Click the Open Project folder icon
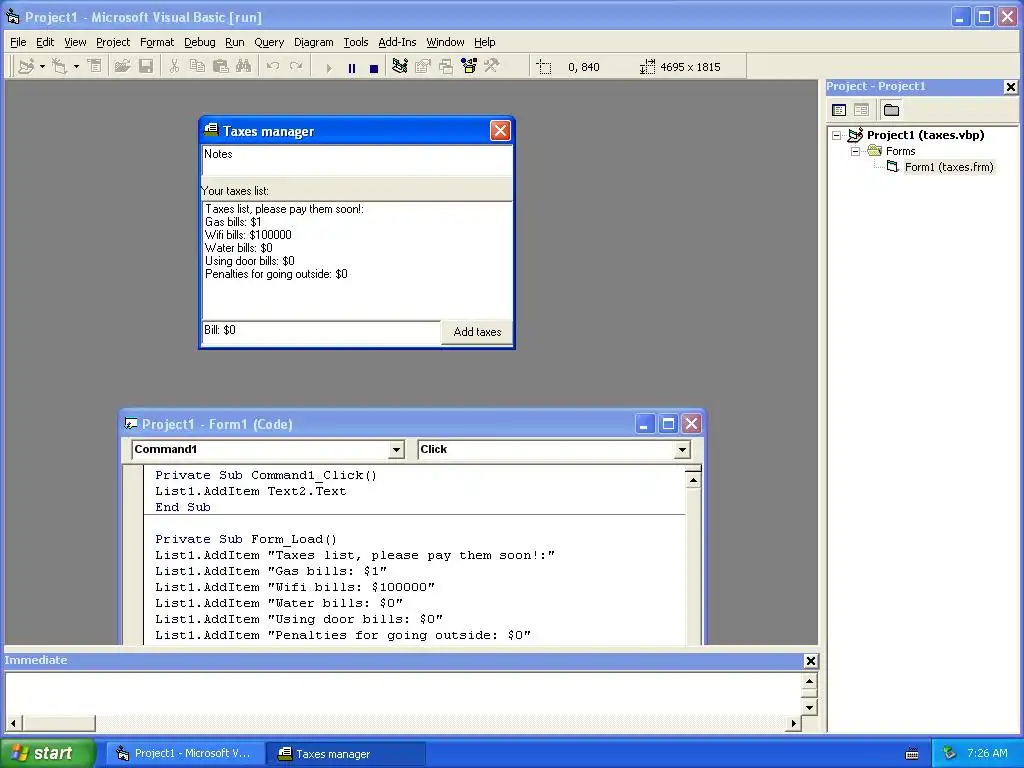 pos(122,66)
